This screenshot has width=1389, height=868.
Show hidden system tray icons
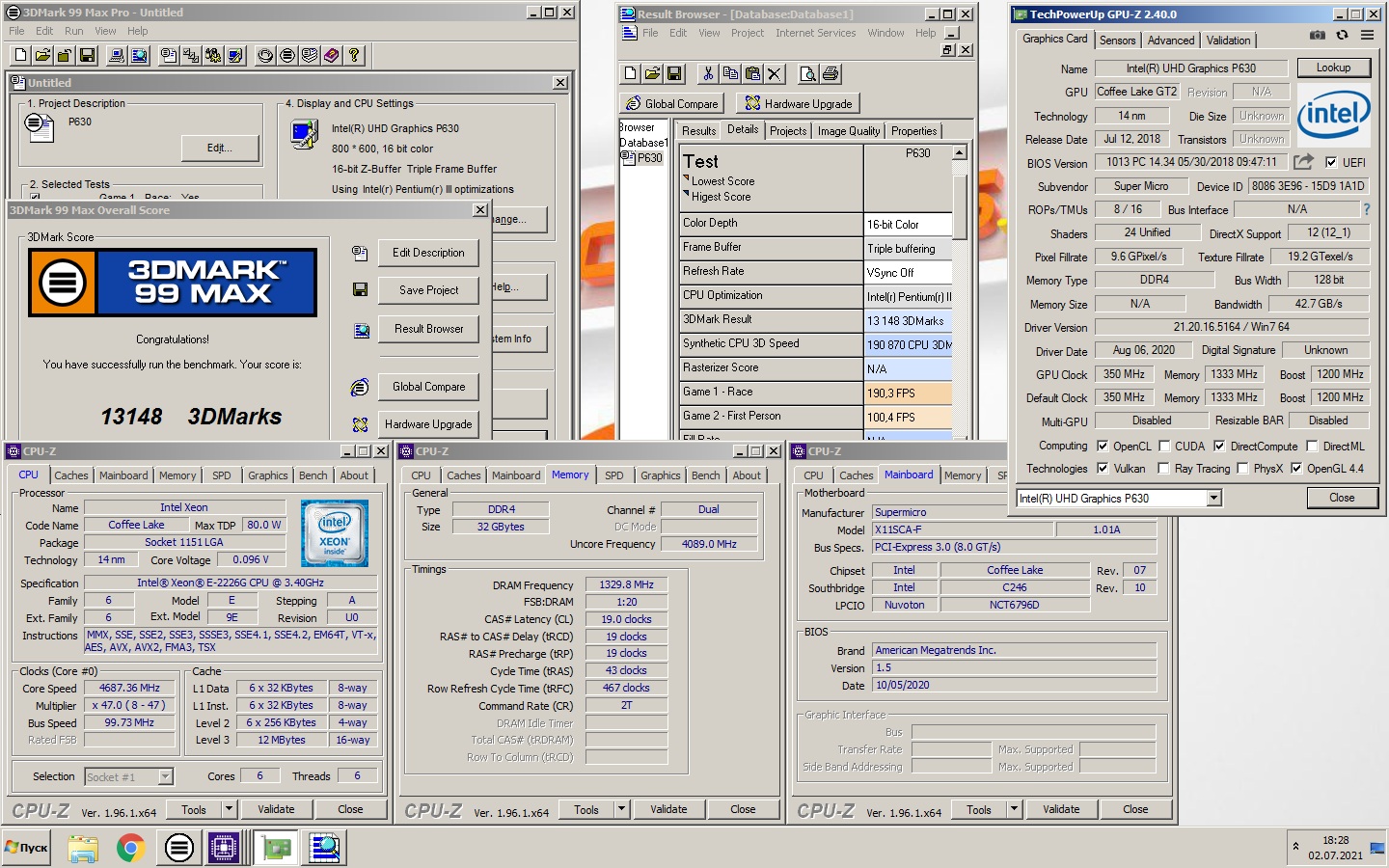coord(1295,847)
